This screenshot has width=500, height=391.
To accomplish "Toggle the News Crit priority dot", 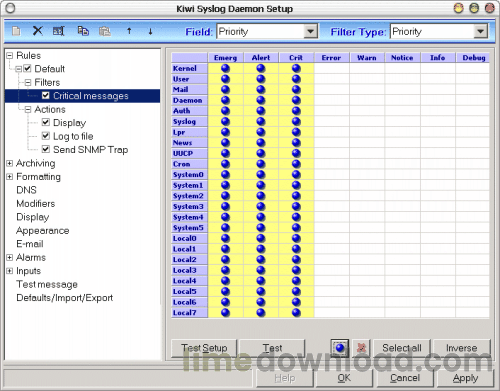I will click(296, 143).
